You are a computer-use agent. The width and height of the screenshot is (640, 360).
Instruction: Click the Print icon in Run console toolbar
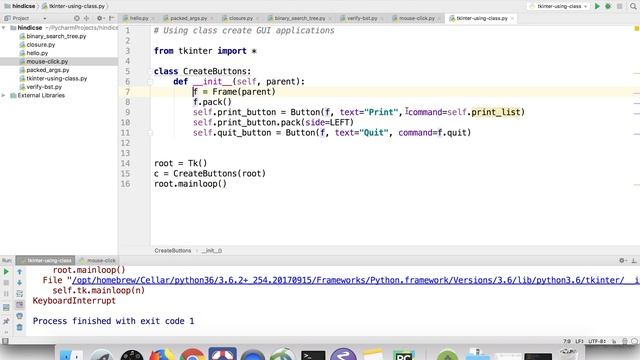tap(20, 316)
